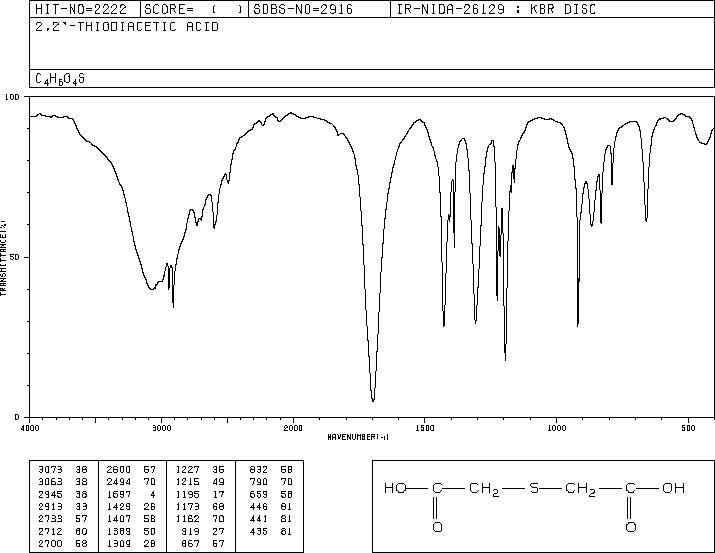Click the 441 peak table entry

[x=259, y=519]
